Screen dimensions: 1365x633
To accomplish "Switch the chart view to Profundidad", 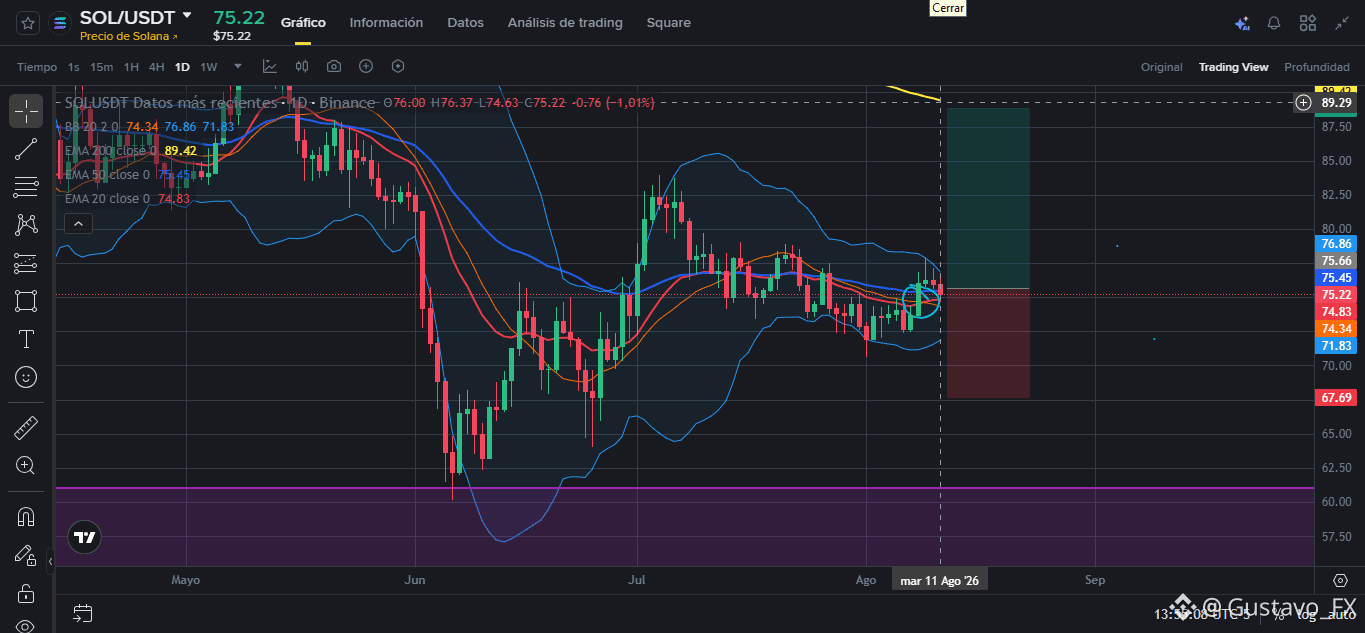I will pos(1316,67).
